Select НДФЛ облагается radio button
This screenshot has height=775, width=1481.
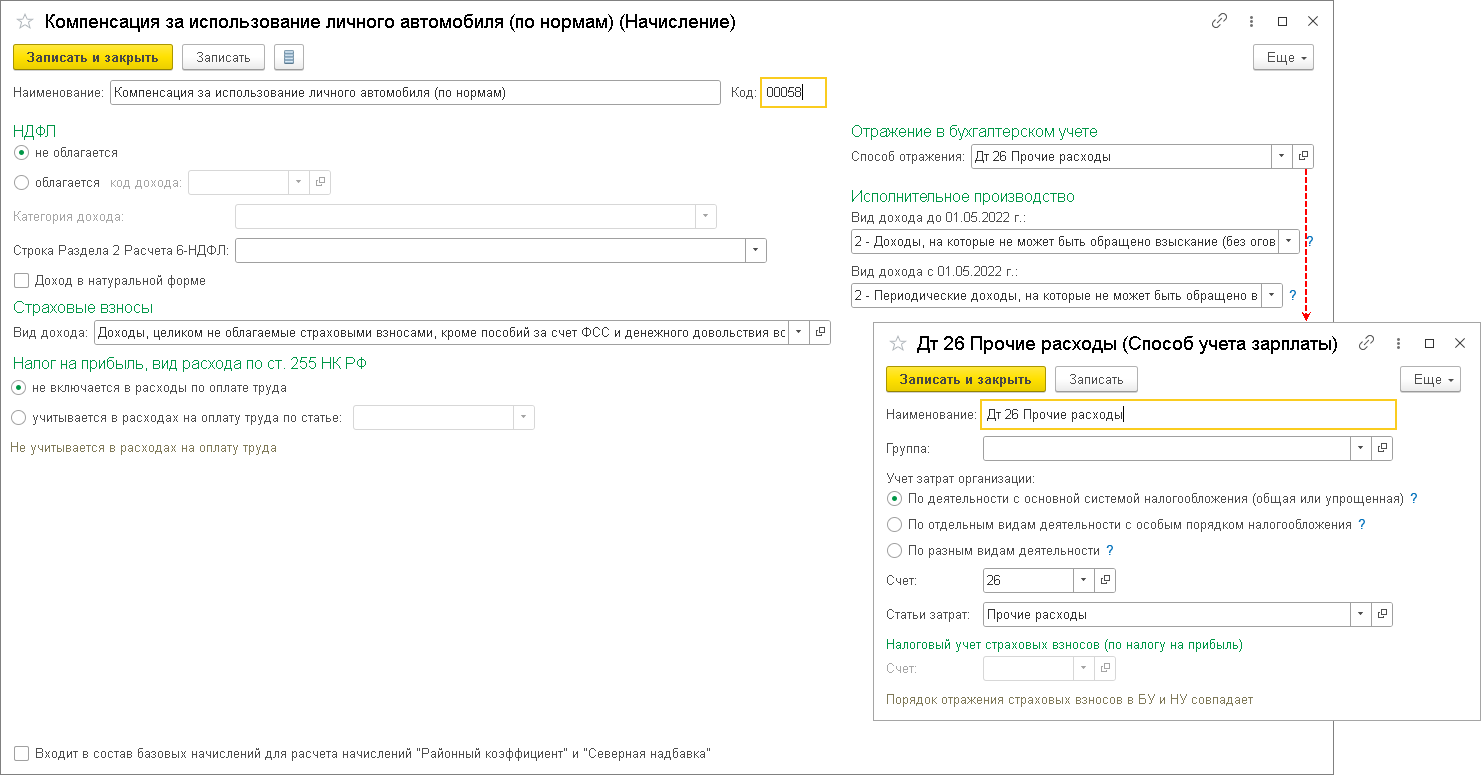[x=21, y=183]
